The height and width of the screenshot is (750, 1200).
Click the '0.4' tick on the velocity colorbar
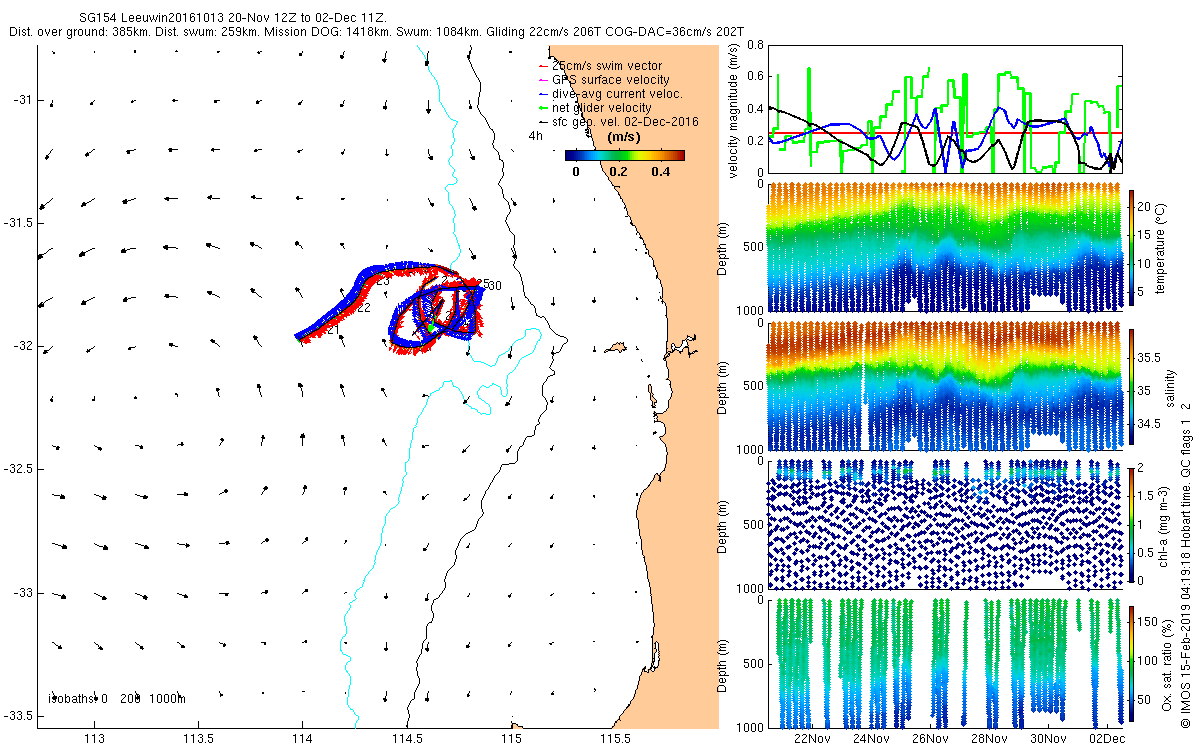pyautogui.click(x=660, y=172)
